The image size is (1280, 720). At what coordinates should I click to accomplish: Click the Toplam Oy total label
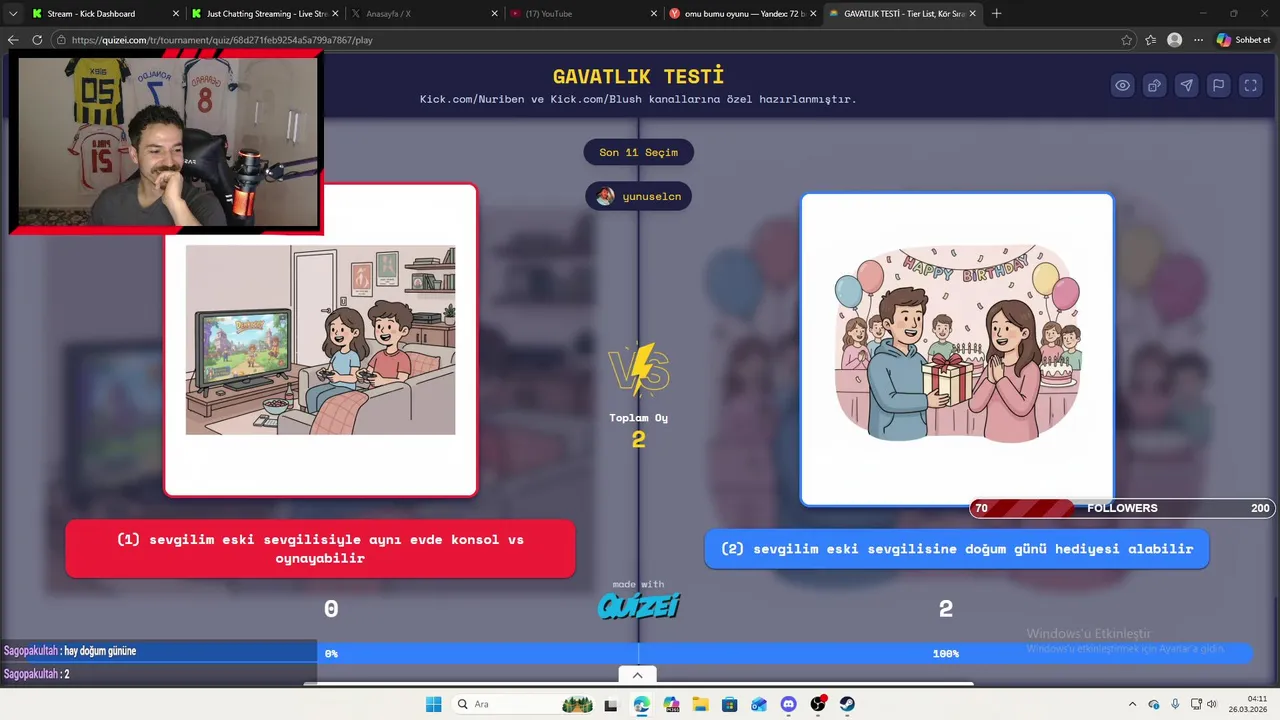(638, 418)
